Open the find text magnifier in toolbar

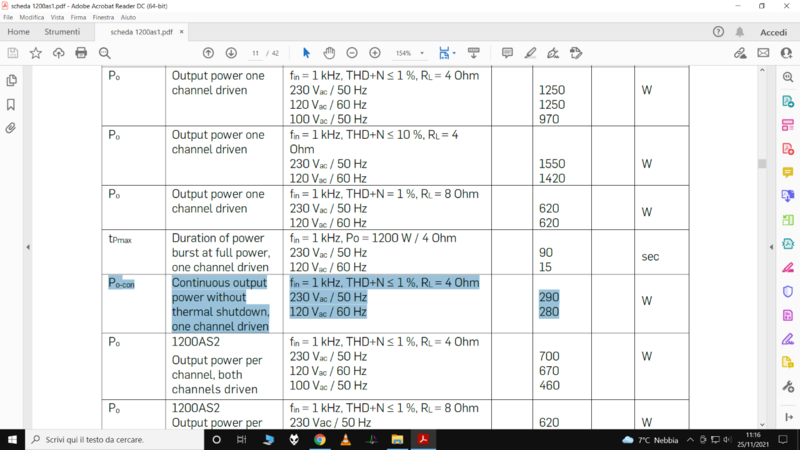pyautogui.click(x=105, y=53)
